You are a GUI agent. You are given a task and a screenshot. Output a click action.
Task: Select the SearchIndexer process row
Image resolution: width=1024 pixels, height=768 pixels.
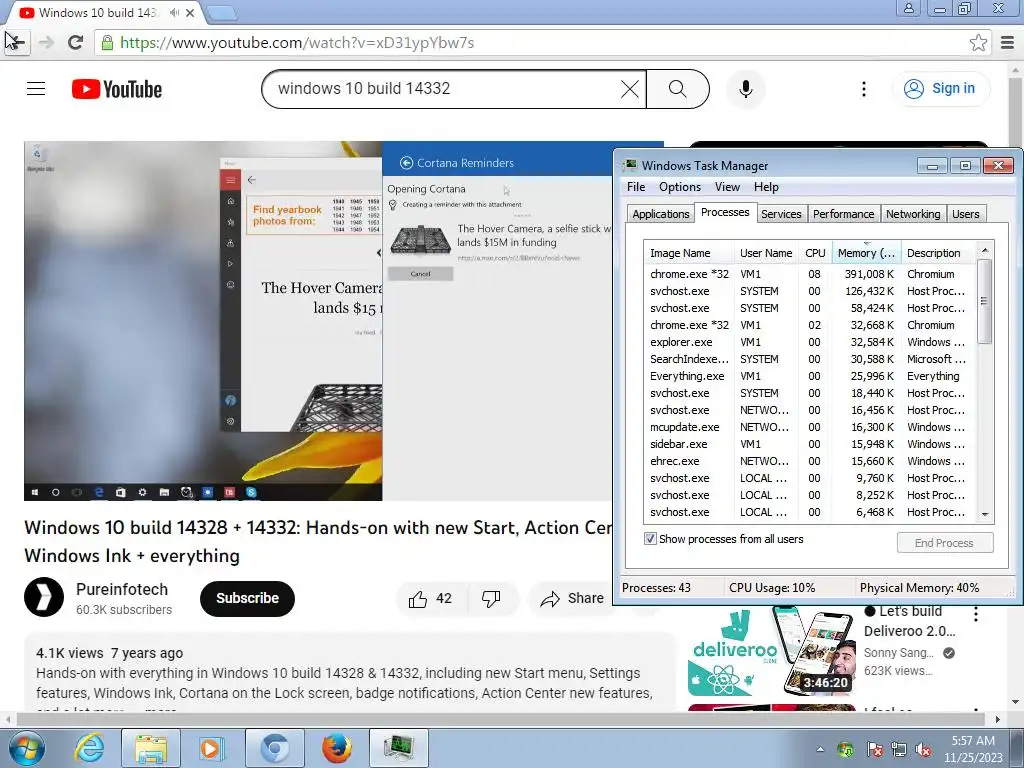click(x=810, y=359)
